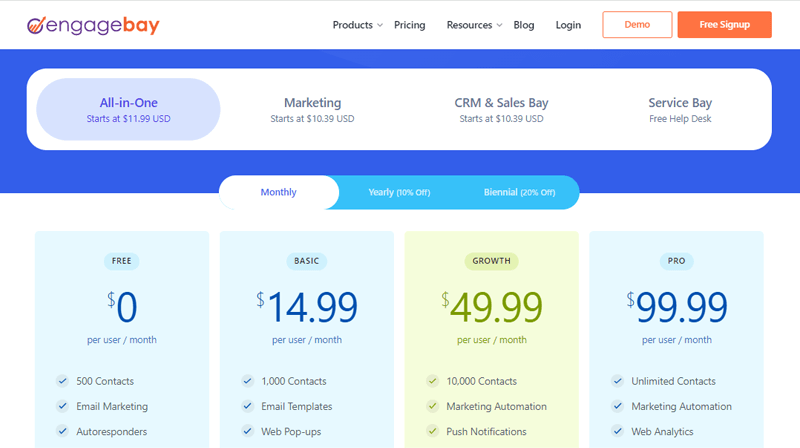Click the FREE plan badge
This screenshot has width=800, height=448.
tap(121, 261)
